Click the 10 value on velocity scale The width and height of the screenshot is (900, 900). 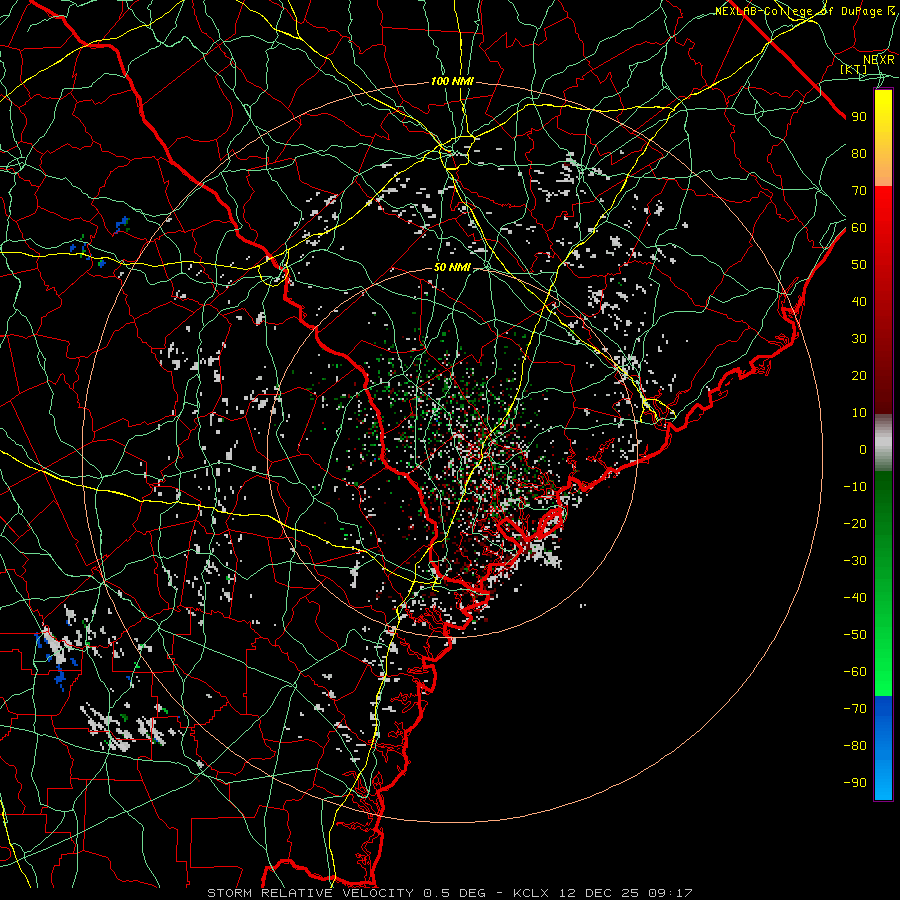pos(859,413)
